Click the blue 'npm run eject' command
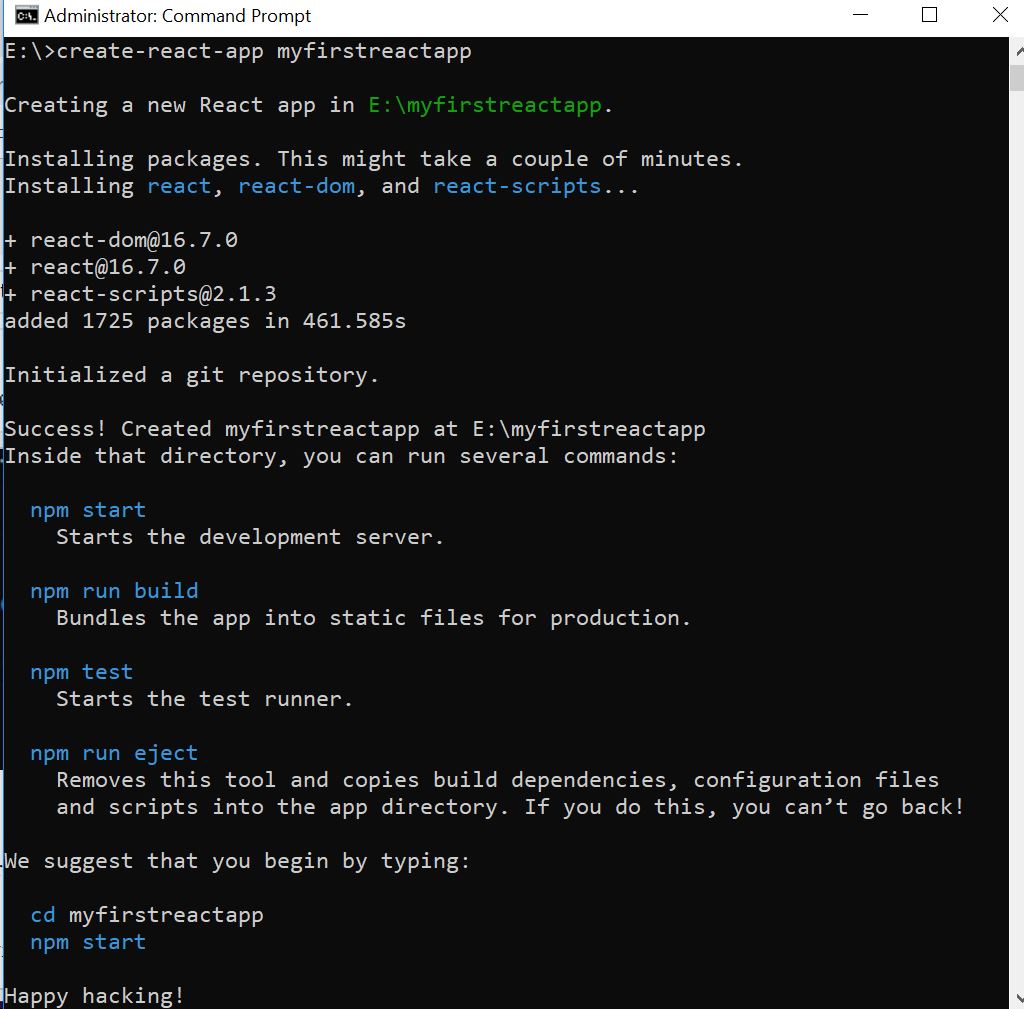The height and width of the screenshot is (1009, 1024). click(114, 753)
